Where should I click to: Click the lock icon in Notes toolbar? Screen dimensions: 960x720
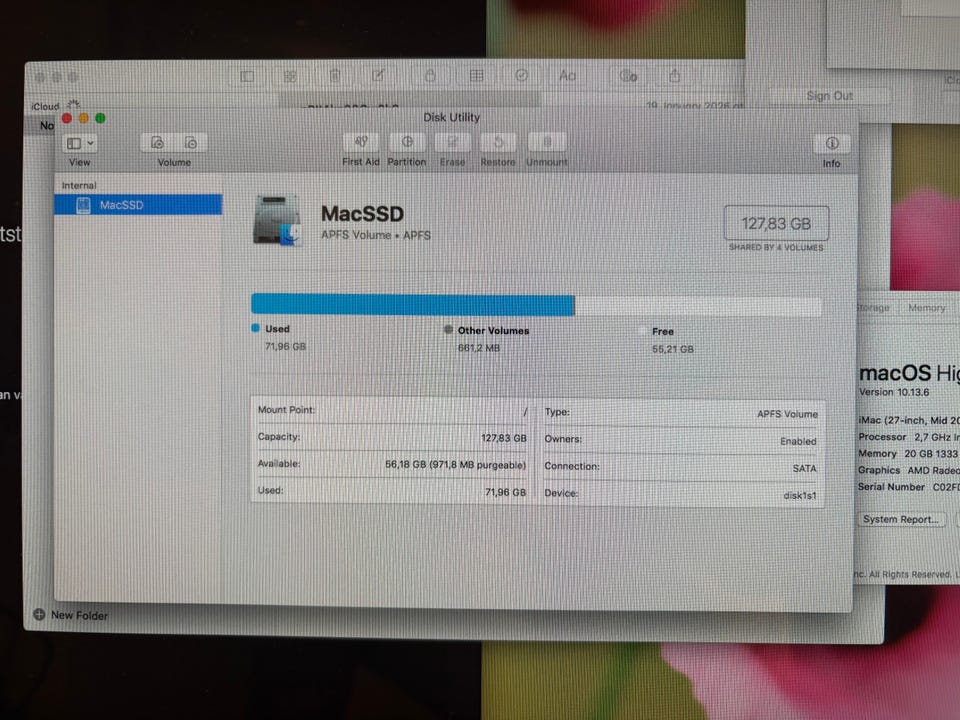pos(430,75)
